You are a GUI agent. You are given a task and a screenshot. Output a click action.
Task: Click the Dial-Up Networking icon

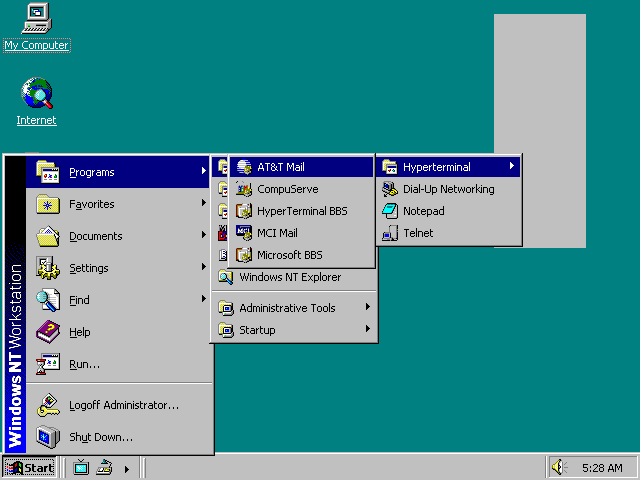click(390, 189)
